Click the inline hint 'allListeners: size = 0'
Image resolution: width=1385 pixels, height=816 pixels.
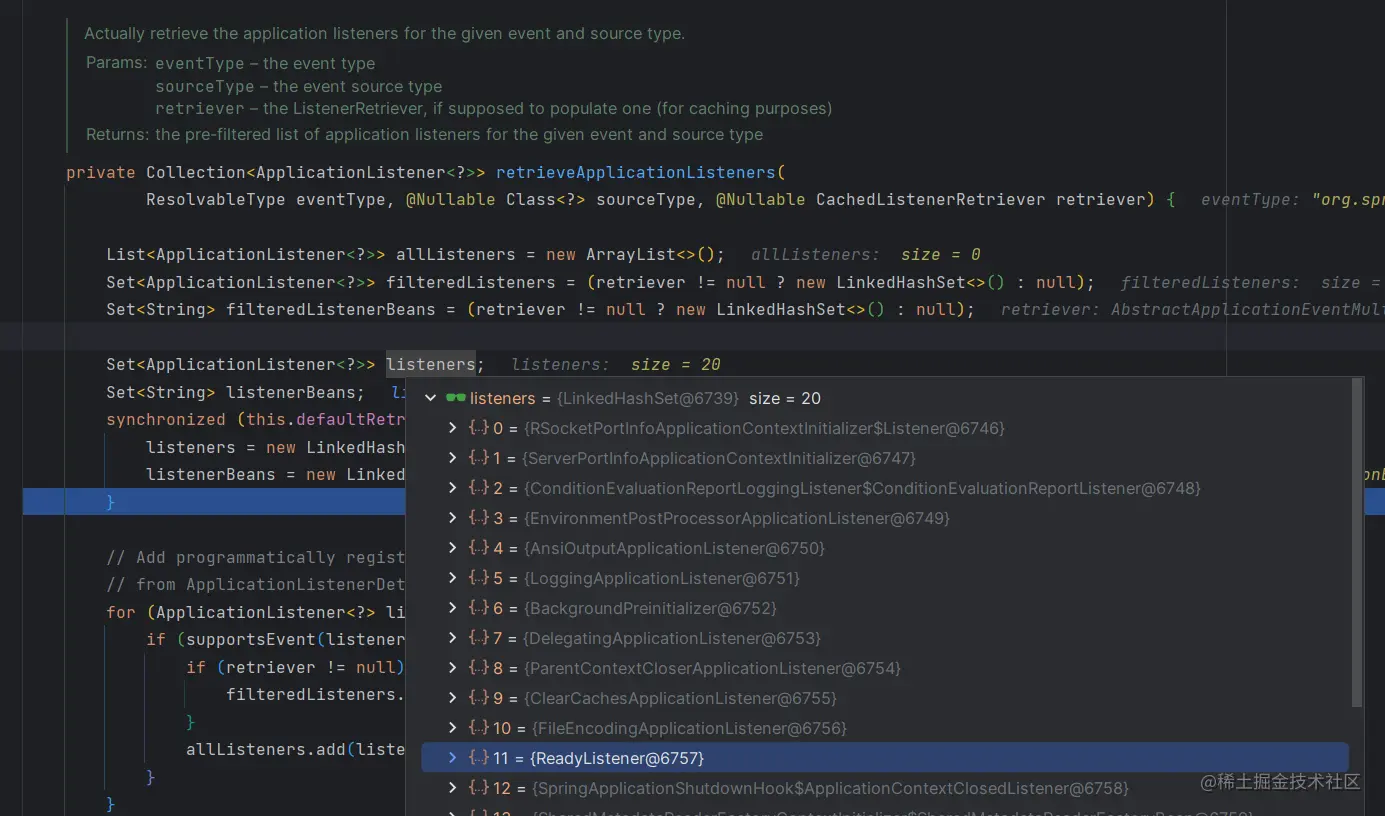(866, 254)
